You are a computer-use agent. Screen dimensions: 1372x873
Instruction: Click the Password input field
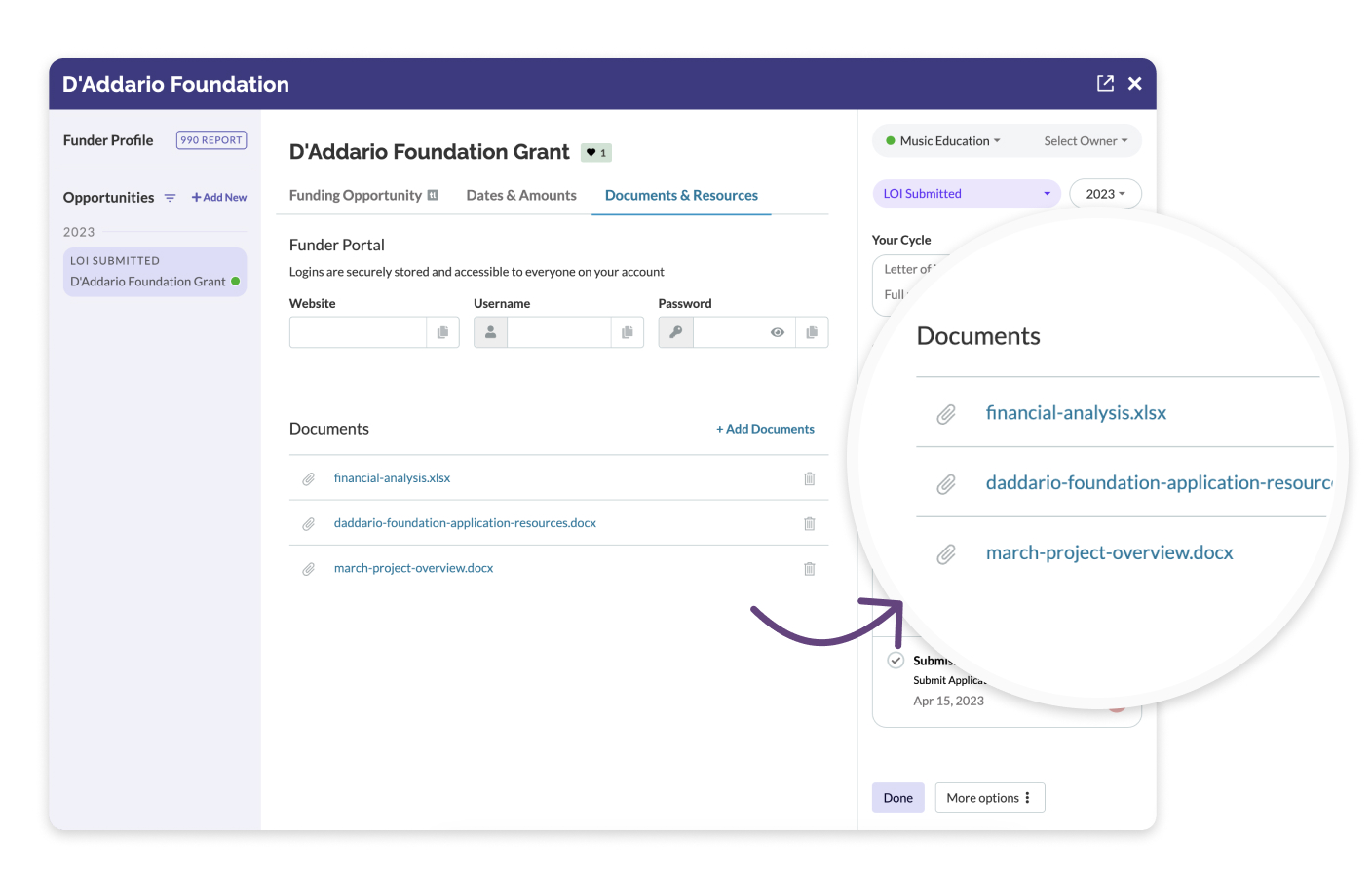pos(727,332)
